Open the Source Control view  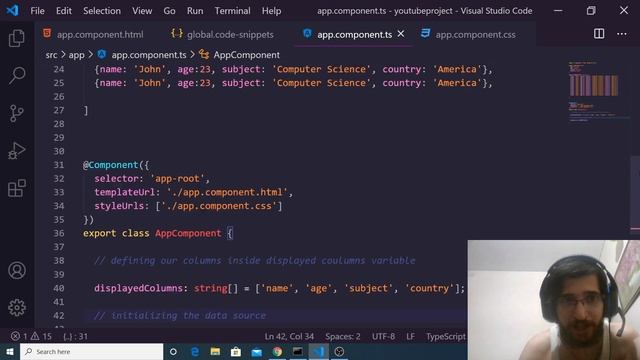pyautogui.click(x=17, y=113)
